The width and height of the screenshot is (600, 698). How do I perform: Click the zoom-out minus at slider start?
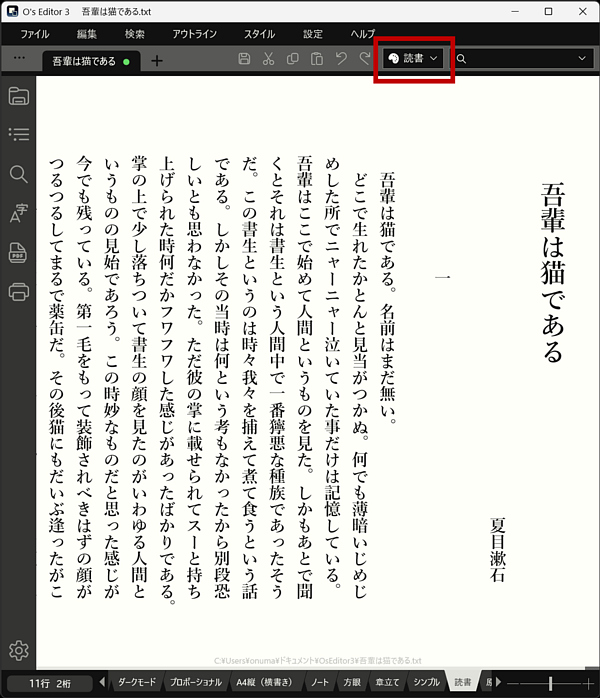tap(513, 683)
